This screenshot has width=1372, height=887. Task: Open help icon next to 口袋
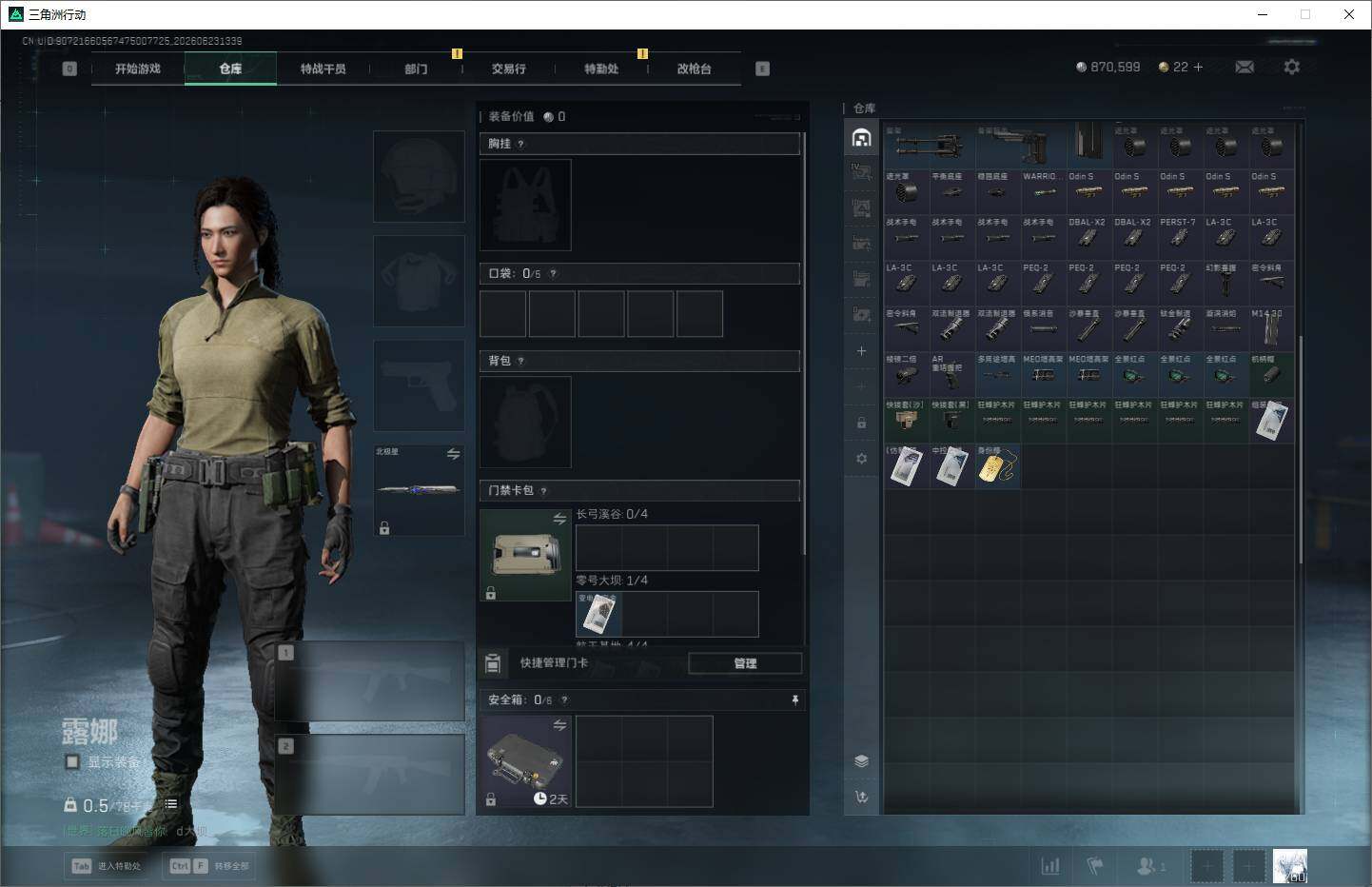point(553,274)
